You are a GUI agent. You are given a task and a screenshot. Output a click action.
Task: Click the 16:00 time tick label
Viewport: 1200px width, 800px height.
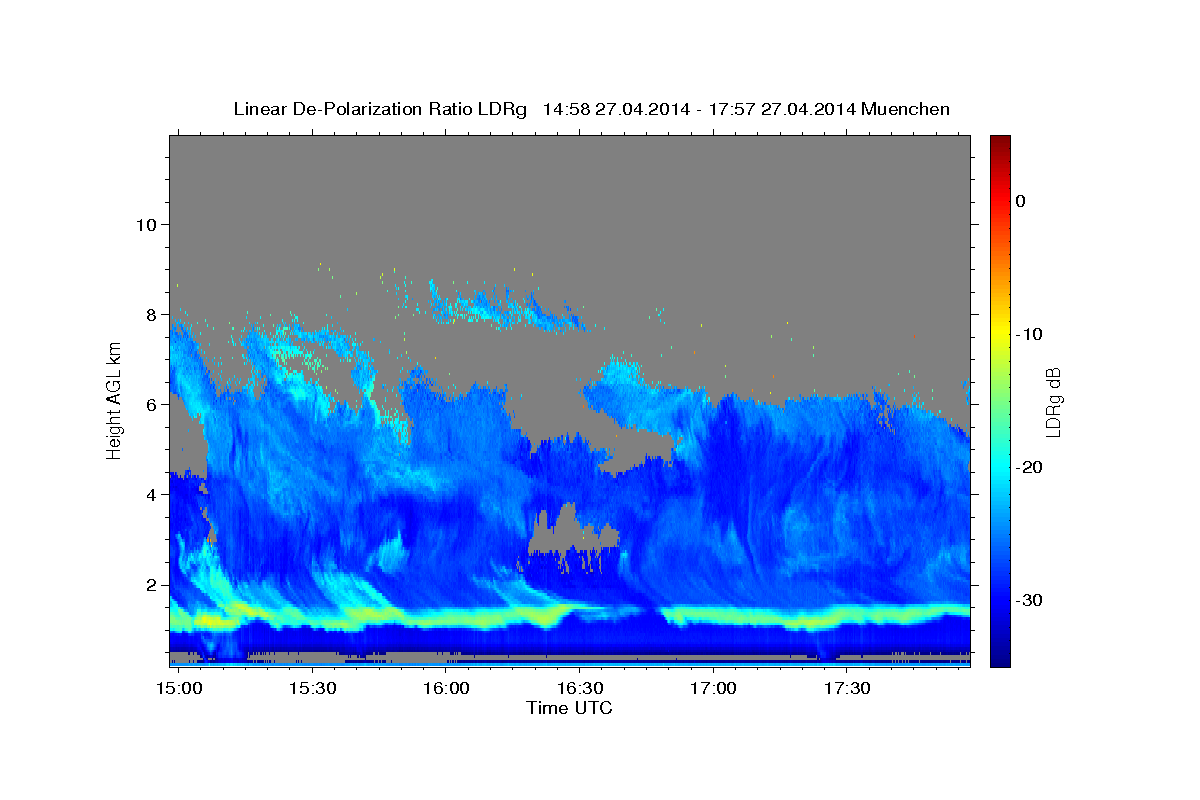point(446,689)
